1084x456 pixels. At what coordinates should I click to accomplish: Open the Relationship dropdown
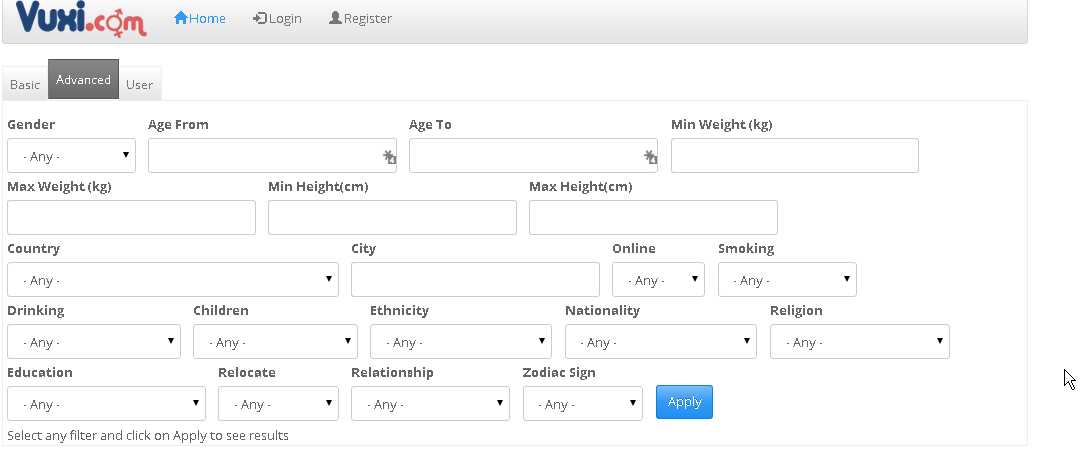click(430, 403)
